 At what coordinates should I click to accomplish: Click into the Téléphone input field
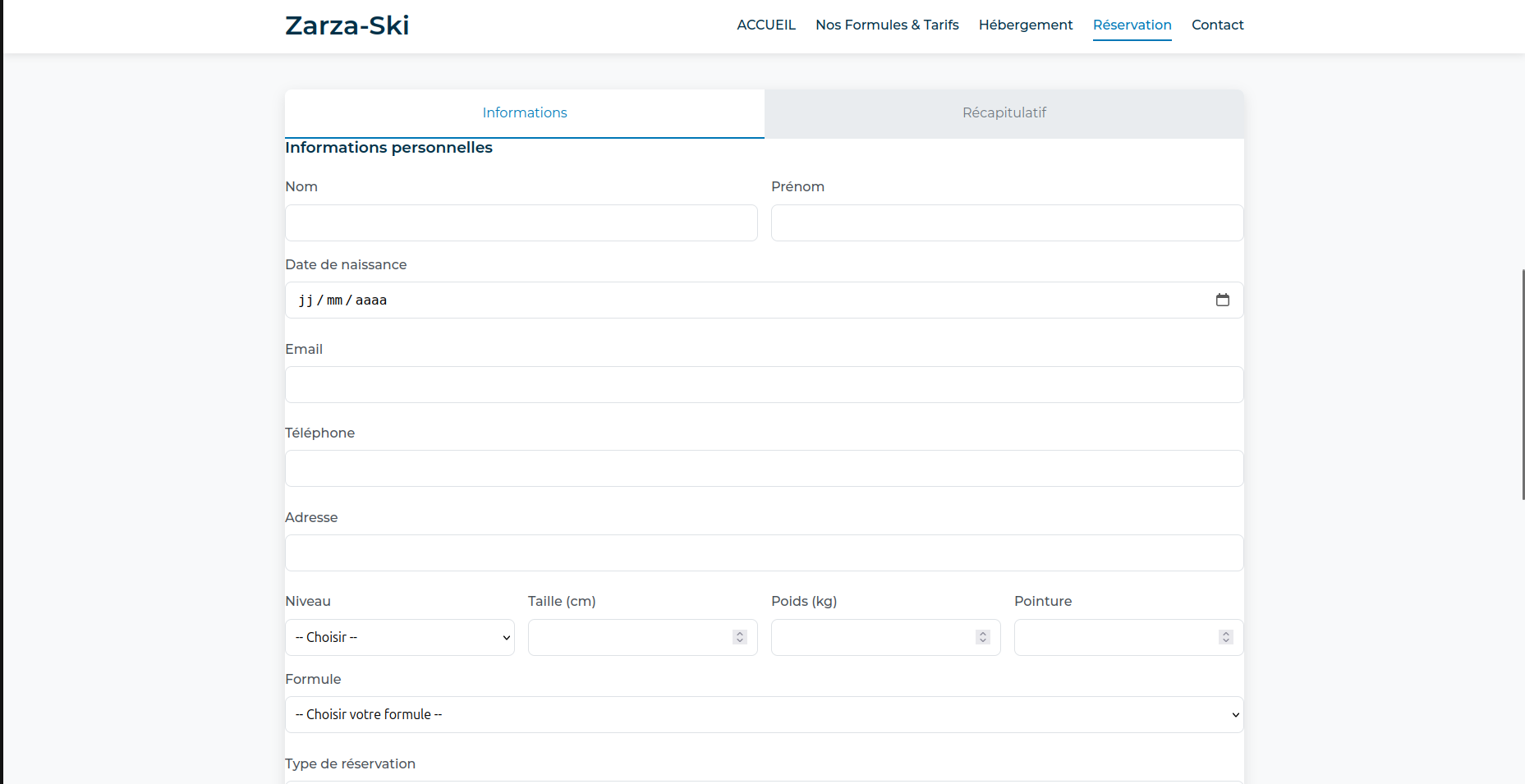coord(764,469)
